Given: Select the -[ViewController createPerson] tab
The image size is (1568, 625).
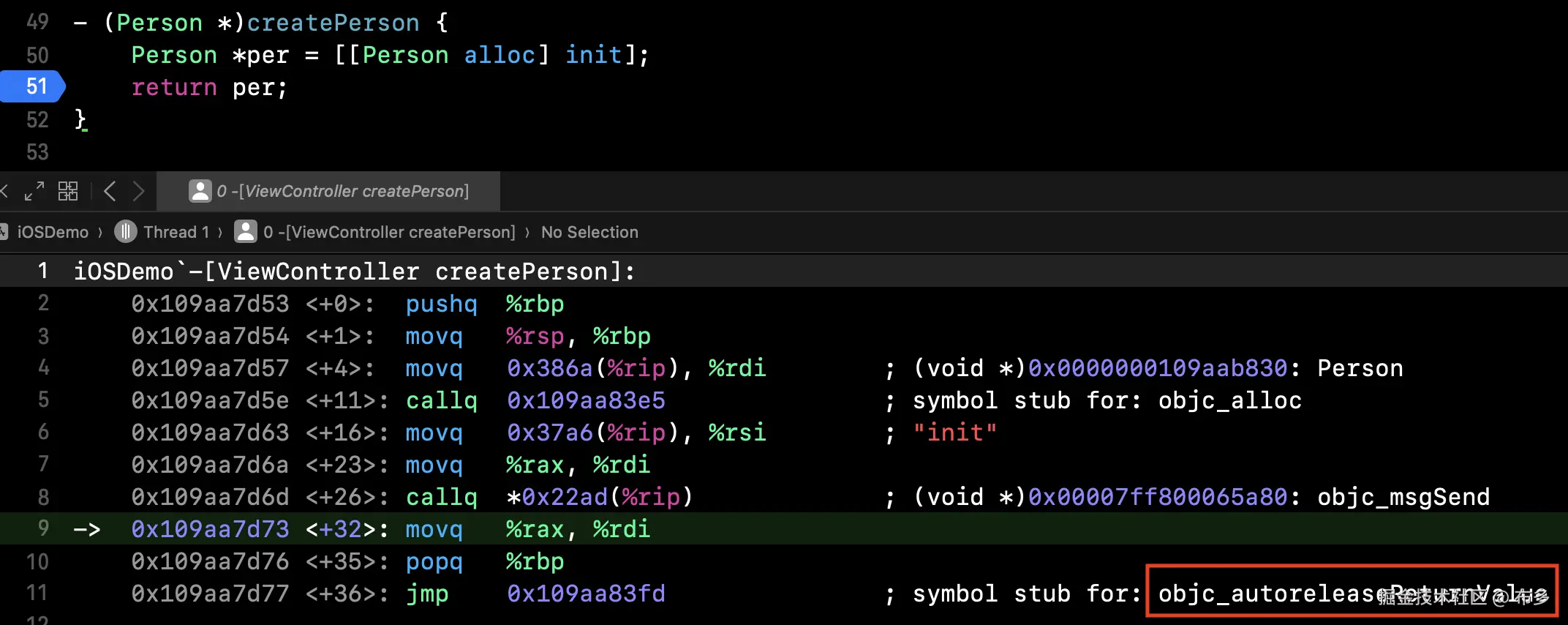Looking at the screenshot, I should click(342, 191).
